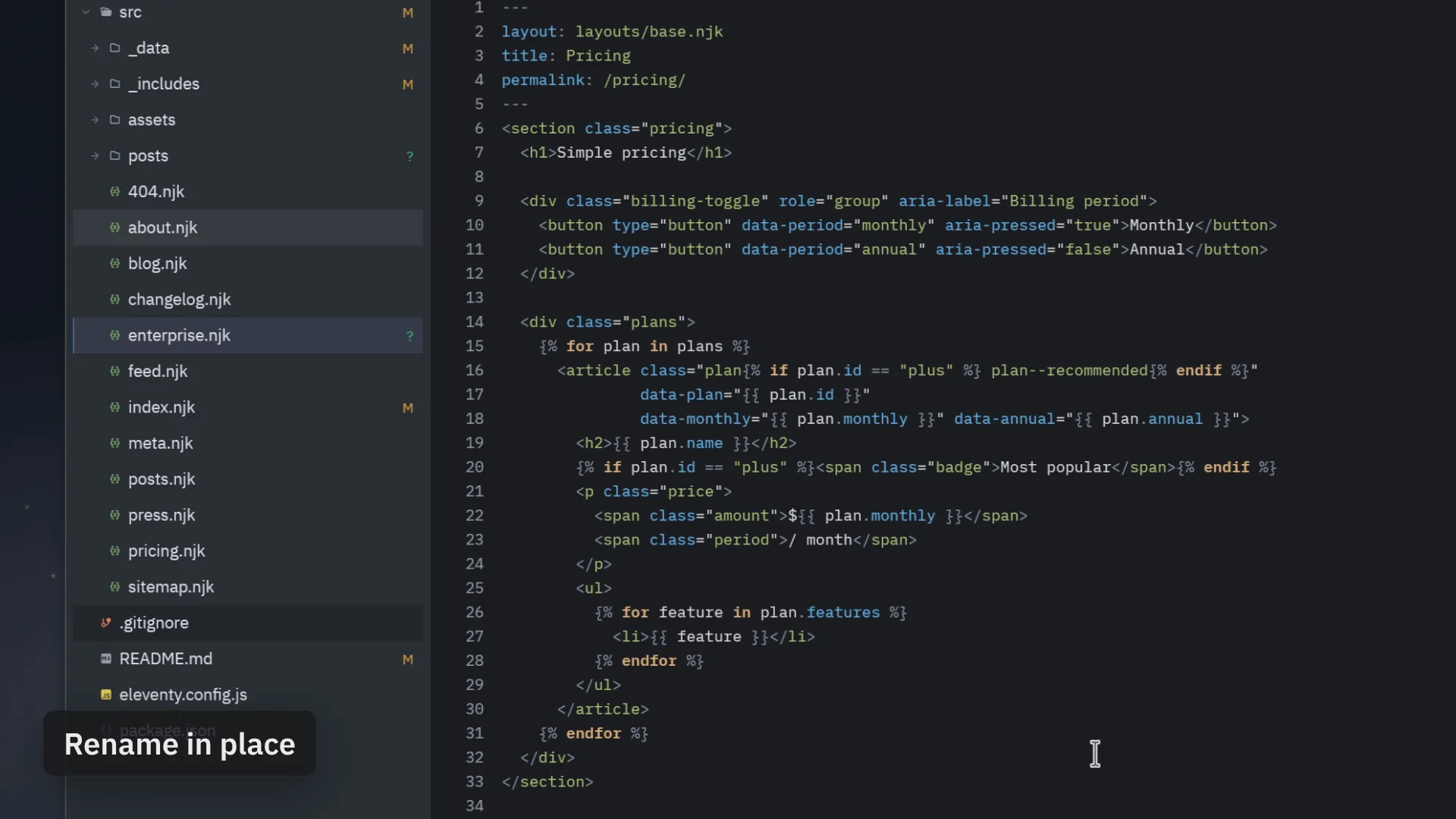Click the index.njk file icon
1456x819 pixels.
click(x=115, y=407)
